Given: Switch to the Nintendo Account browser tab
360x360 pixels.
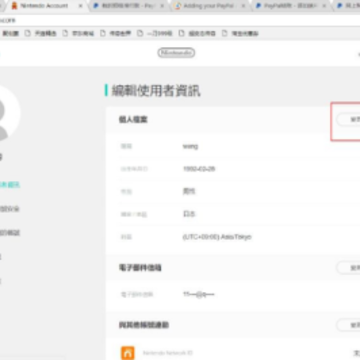Looking at the screenshot, I should pos(47,6).
